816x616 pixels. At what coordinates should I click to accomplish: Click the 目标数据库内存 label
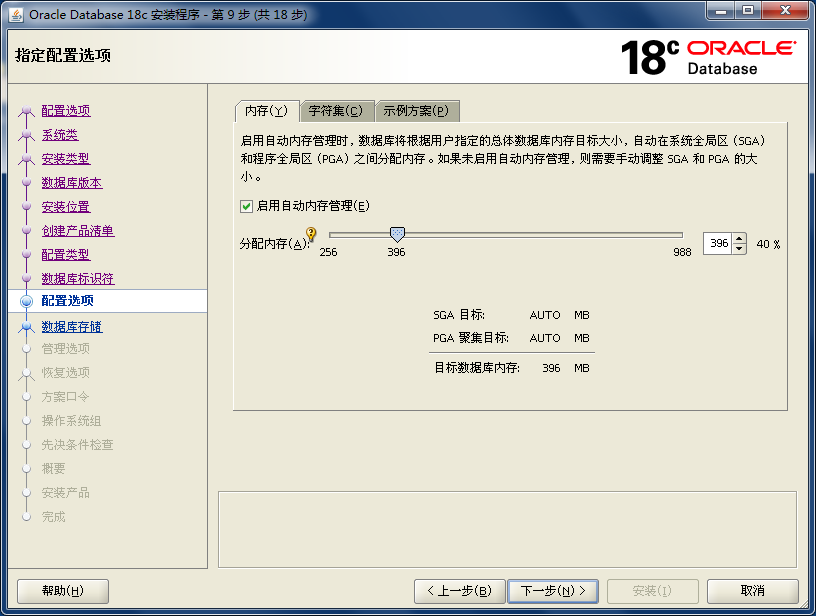point(477,368)
